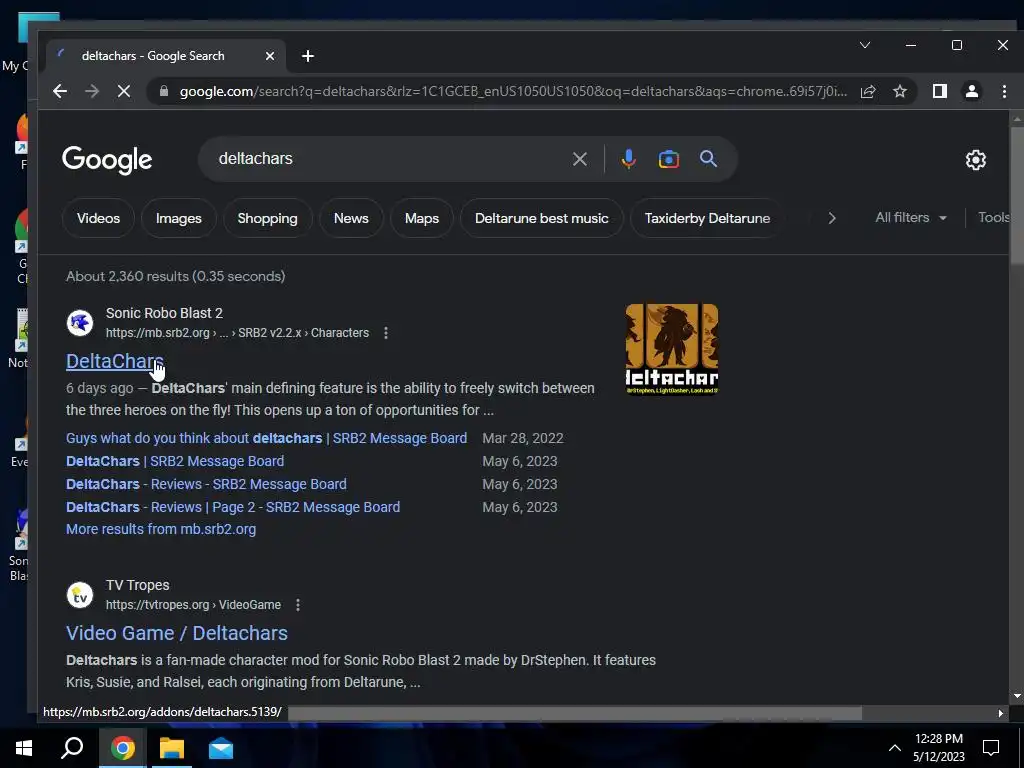Switch to Shopping results
Image resolution: width=1024 pixels, height=768 pixels.
(267, 218)
